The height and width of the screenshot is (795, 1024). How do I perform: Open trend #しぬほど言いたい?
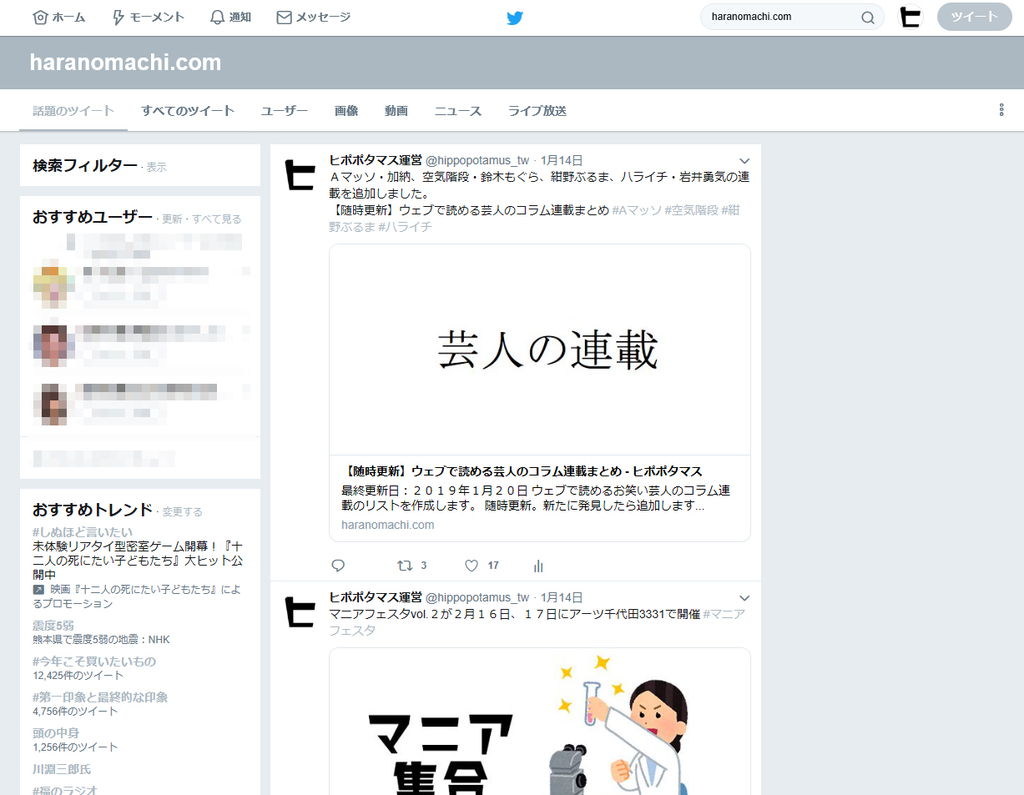[82, 532]
